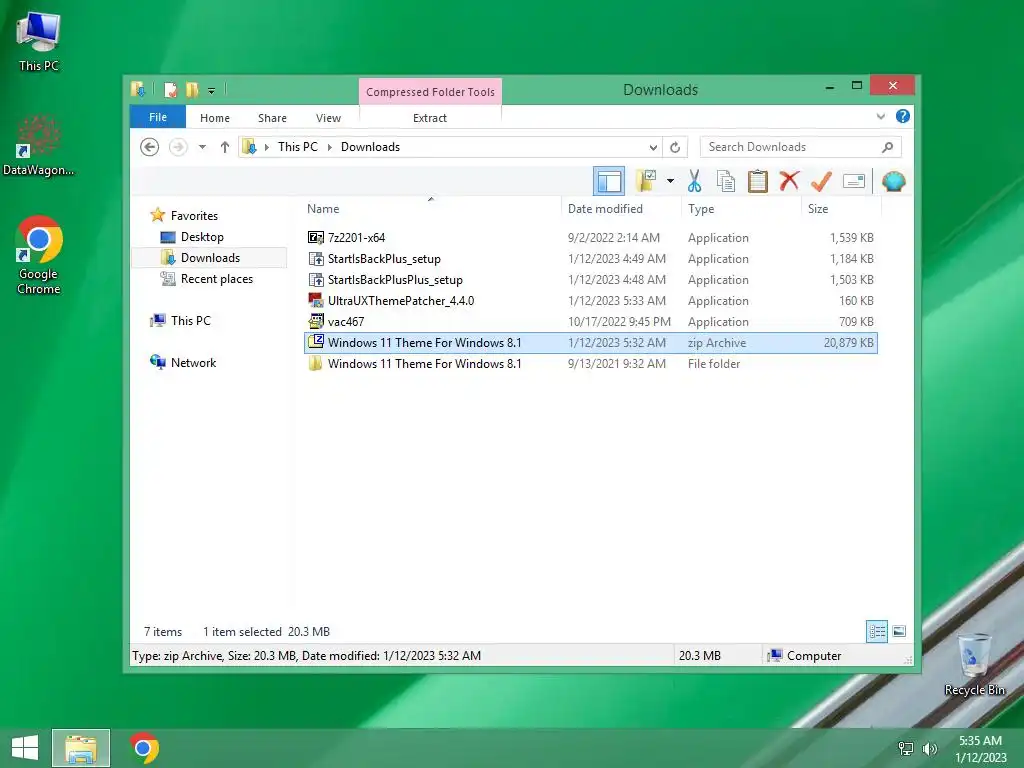Screen dimensions: 1024x768
Task: Select This PC in the navigation pane
Action: [x=190, y=321]
